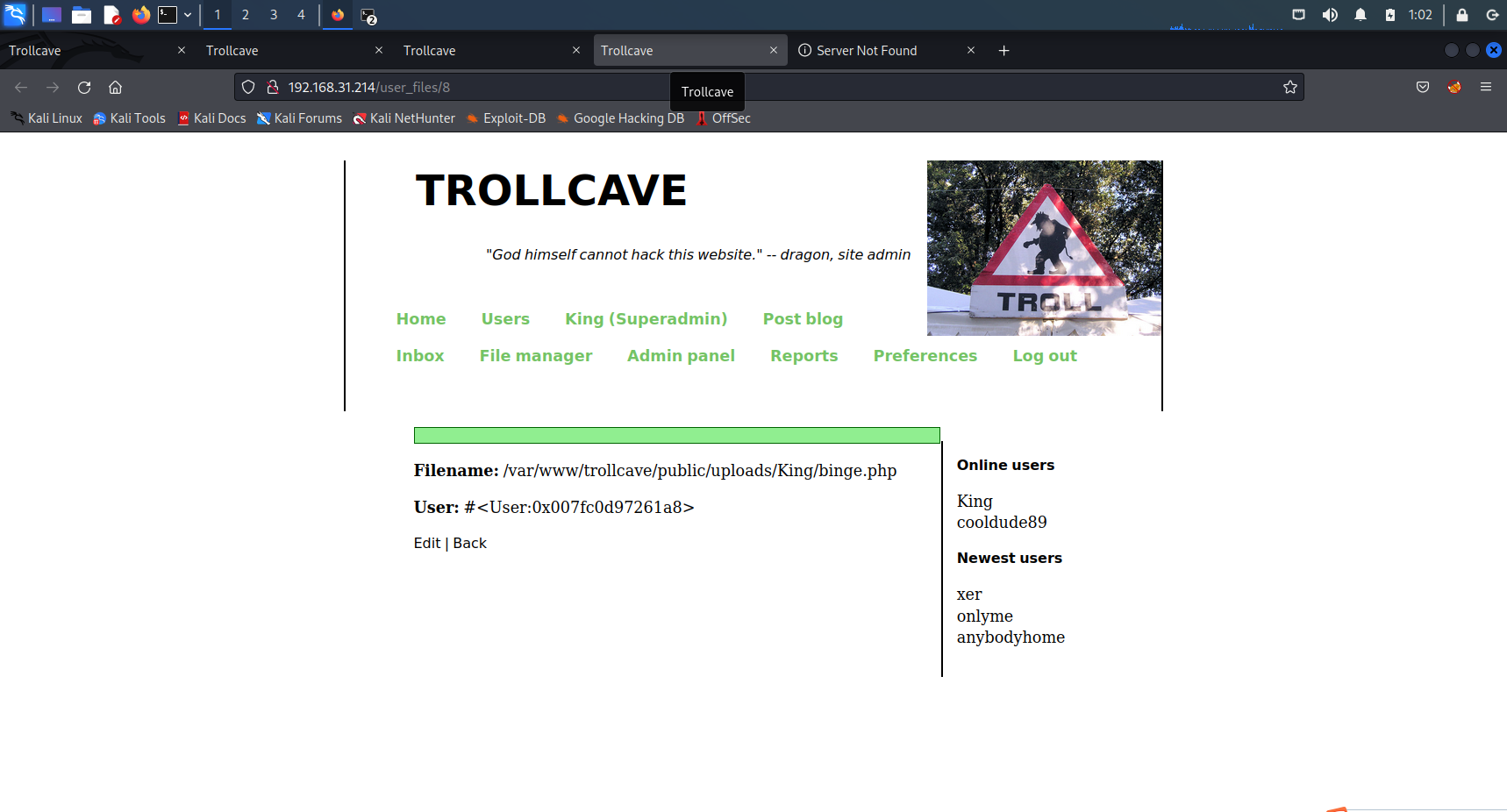Open File manager link
This screenshot has width=1507, height=812.
point(536,356)
